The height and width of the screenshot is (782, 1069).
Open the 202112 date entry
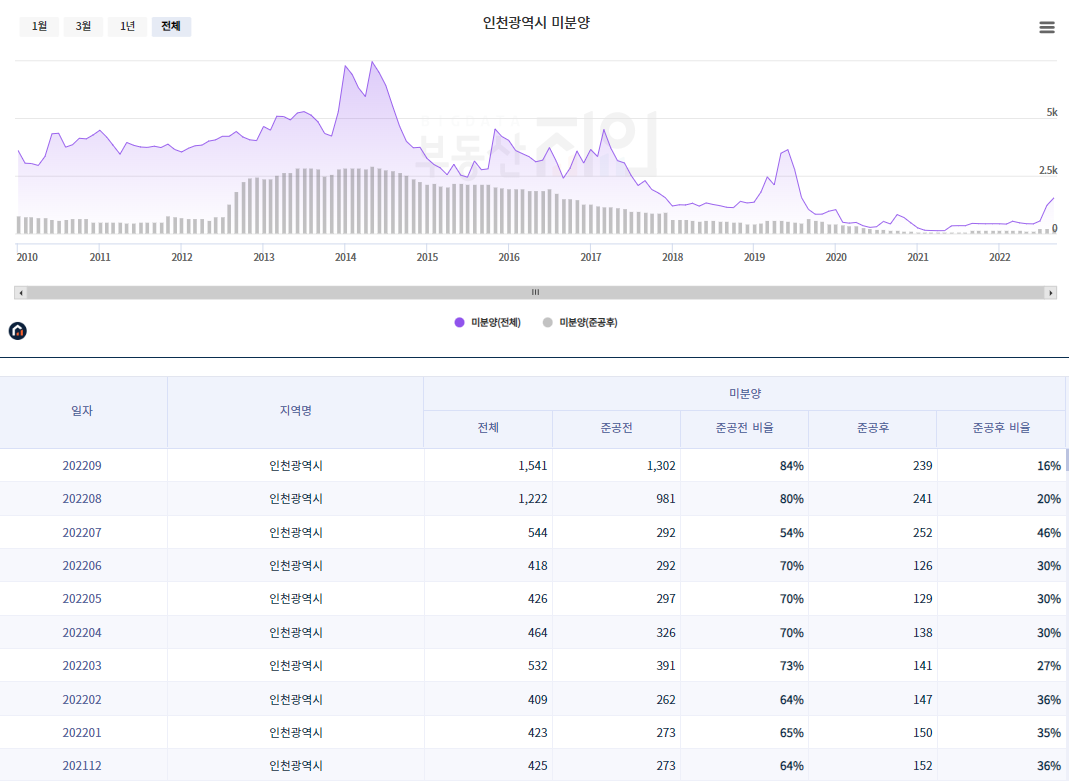(x=82, y=766)
